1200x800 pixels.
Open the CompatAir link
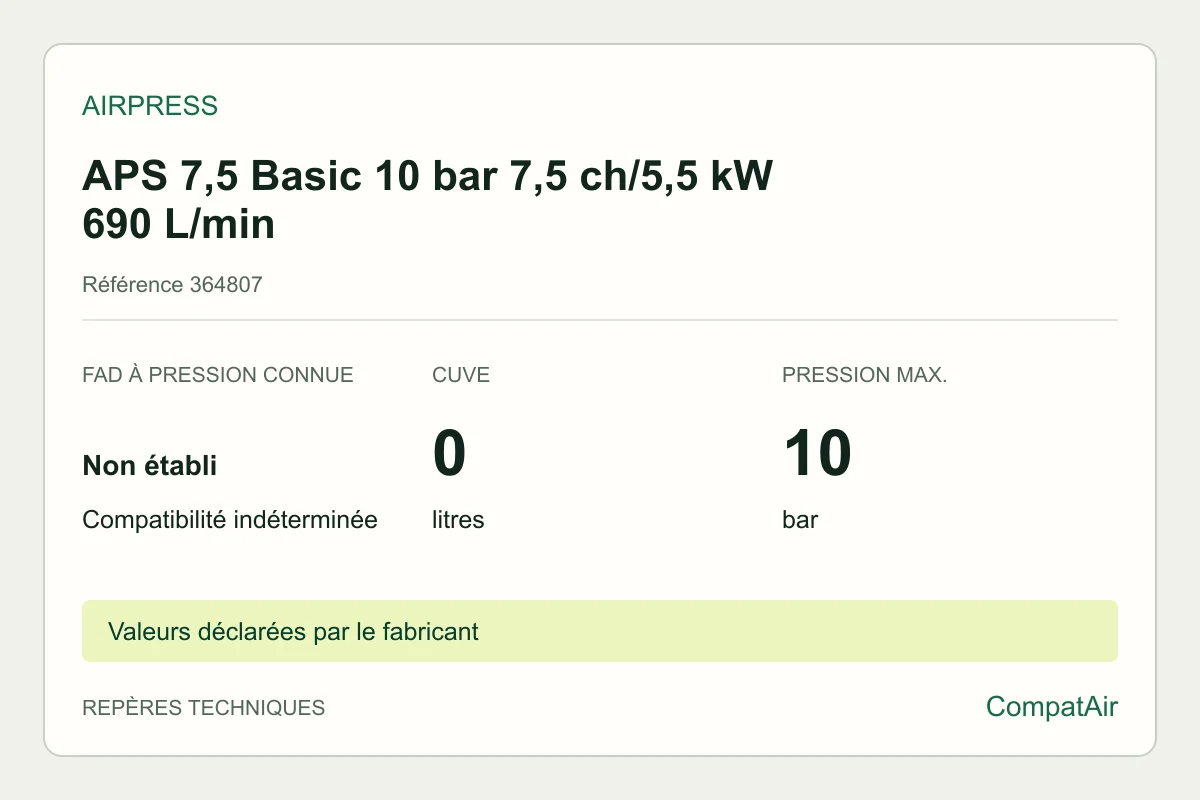pyautogui.click(x=1052, y=707)
